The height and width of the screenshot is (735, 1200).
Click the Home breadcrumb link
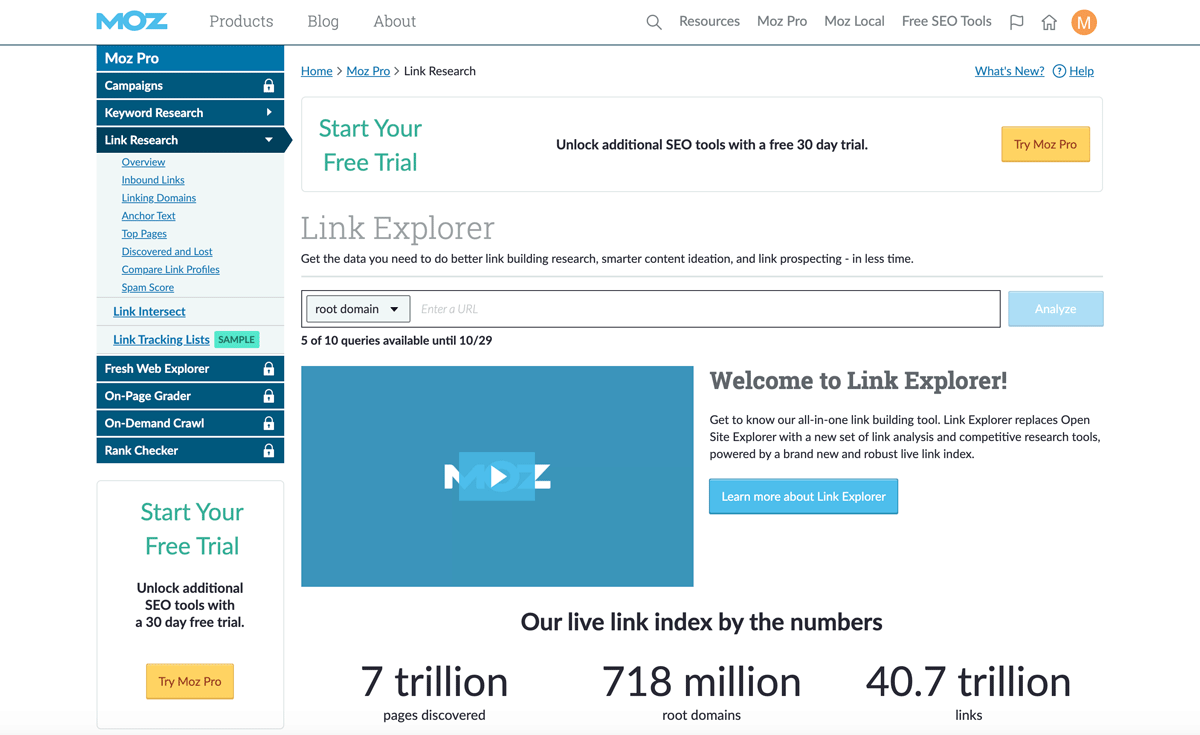316,71
